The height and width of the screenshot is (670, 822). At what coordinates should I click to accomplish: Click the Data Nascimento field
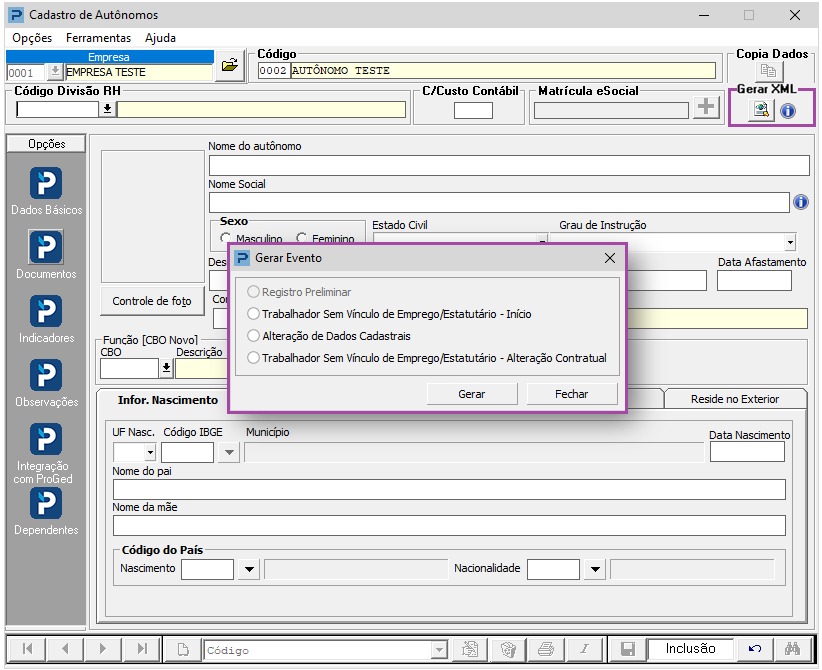(747, 452)
